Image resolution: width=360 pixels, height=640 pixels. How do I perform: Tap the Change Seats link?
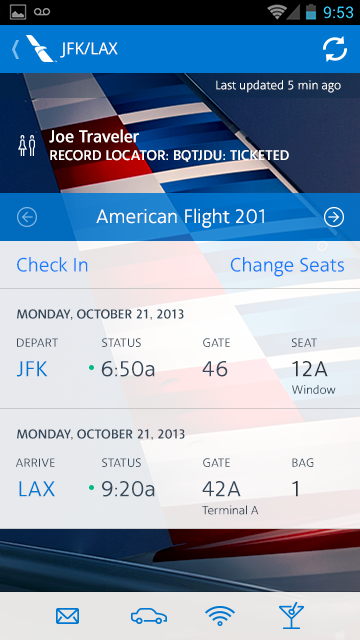[287, 265]
